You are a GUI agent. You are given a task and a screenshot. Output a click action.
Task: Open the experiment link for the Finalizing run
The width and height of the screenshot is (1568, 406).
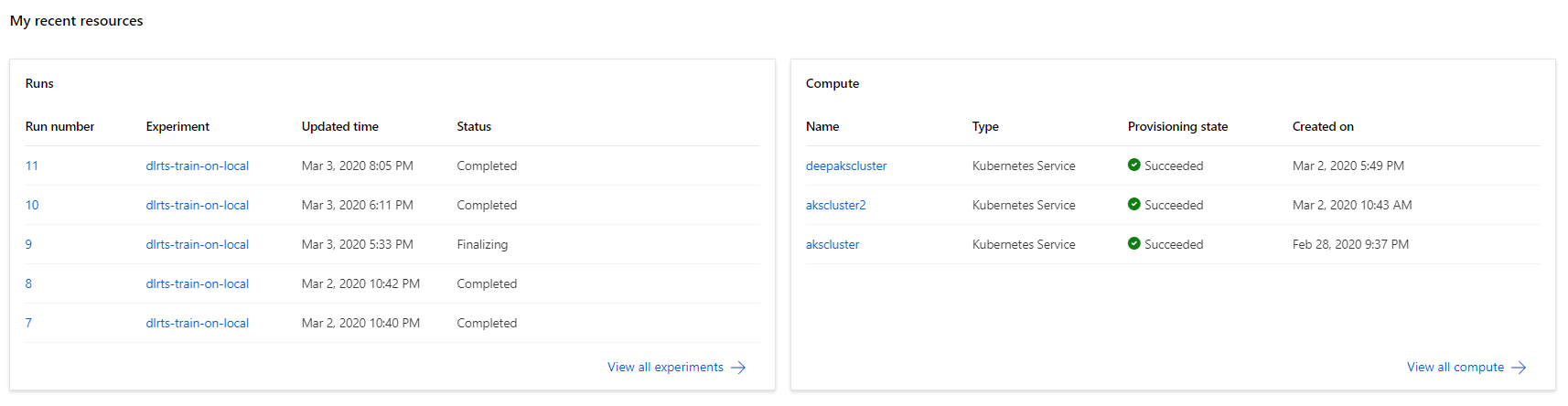pyautogui.click(x=197, y=244)
